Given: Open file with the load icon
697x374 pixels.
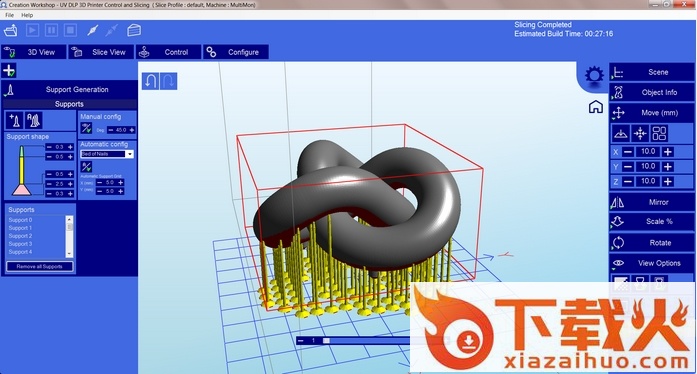Looking at the screenshot, I should pos(10,30).
